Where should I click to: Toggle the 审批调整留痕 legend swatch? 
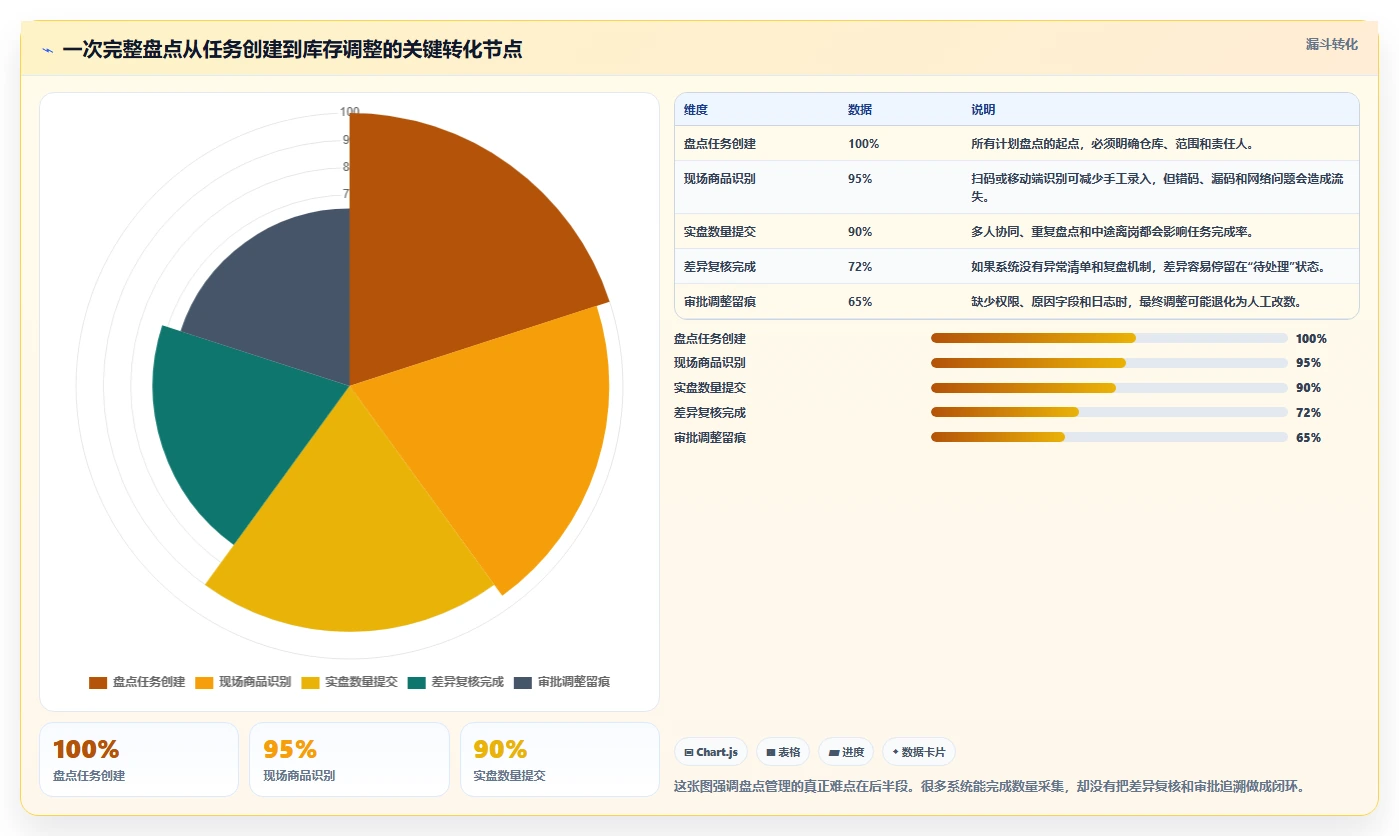(523, 682)
